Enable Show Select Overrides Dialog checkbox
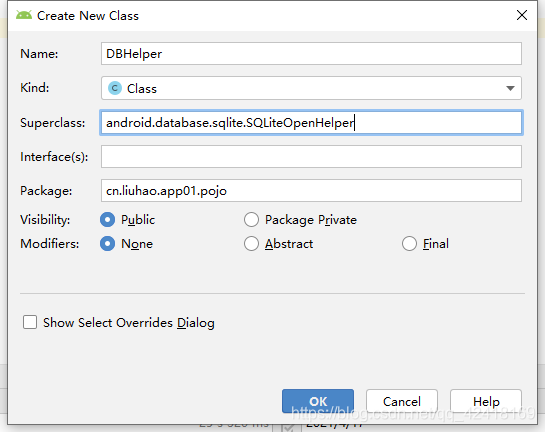Image resolution: width=545 pixels, height=432 pixels. [30, 322]
